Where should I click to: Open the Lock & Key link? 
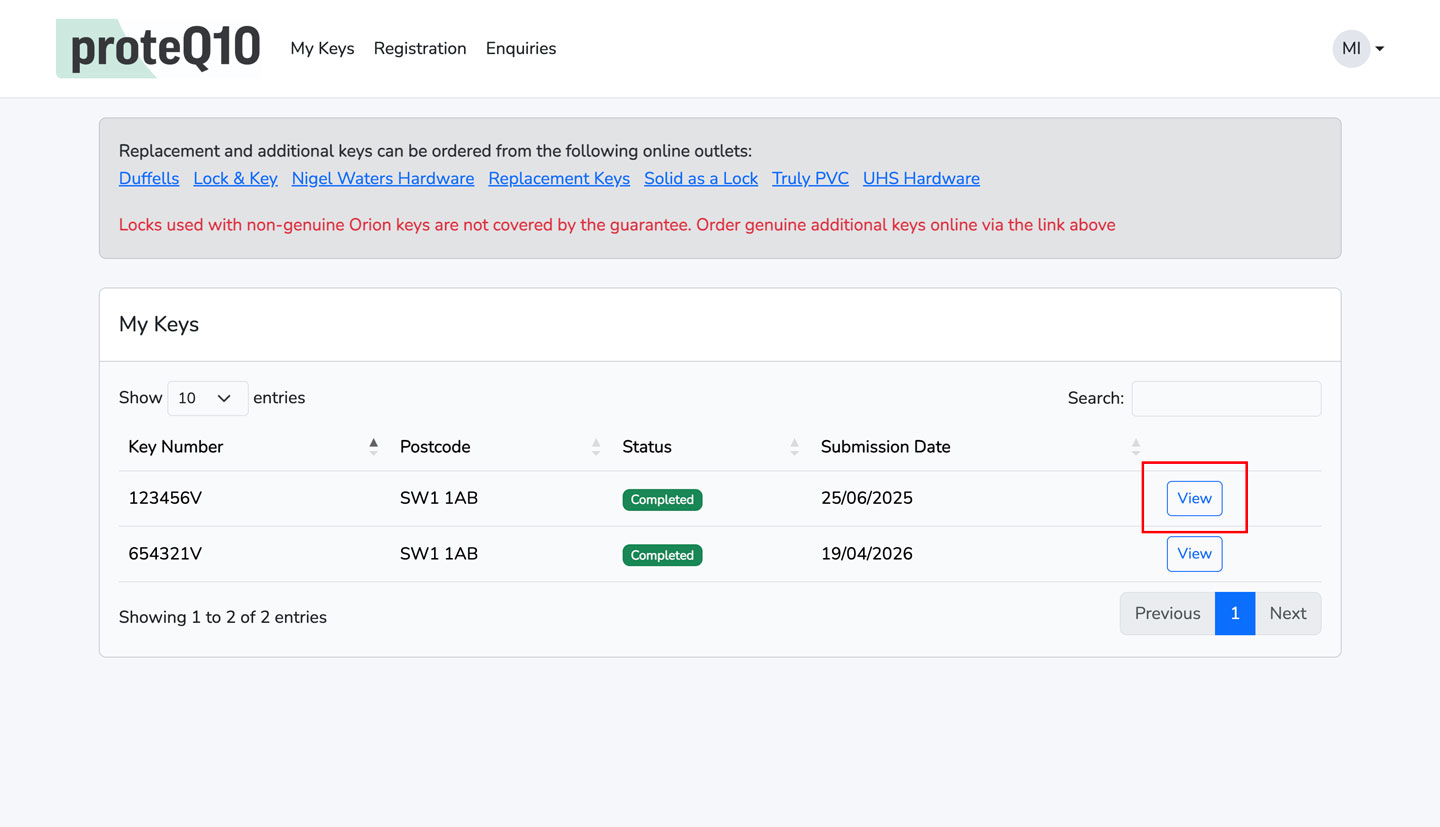(x=235, y=178)
